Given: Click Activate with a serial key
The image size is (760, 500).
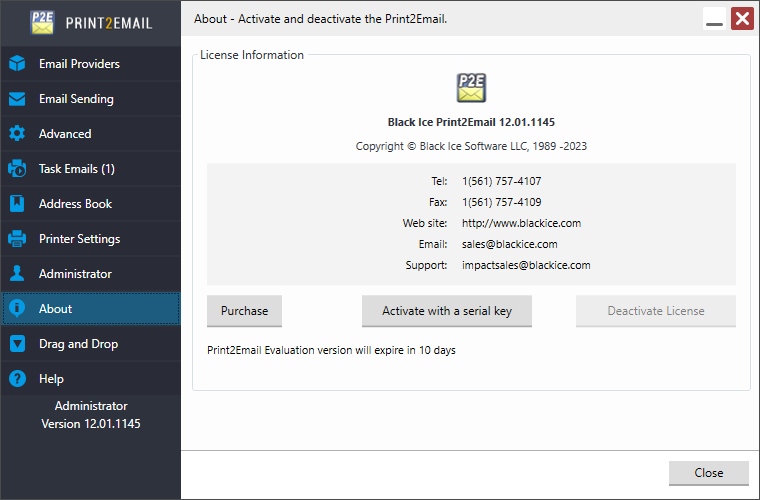Looking at the screenshot, I should coord(446,311).
